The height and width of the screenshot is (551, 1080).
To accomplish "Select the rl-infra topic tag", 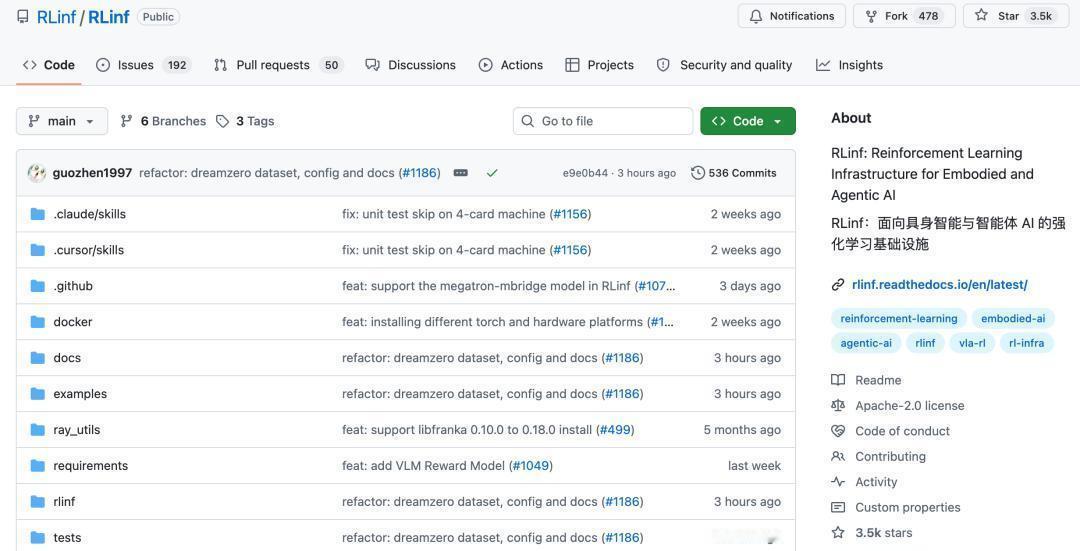I will tap(1026, 343).
